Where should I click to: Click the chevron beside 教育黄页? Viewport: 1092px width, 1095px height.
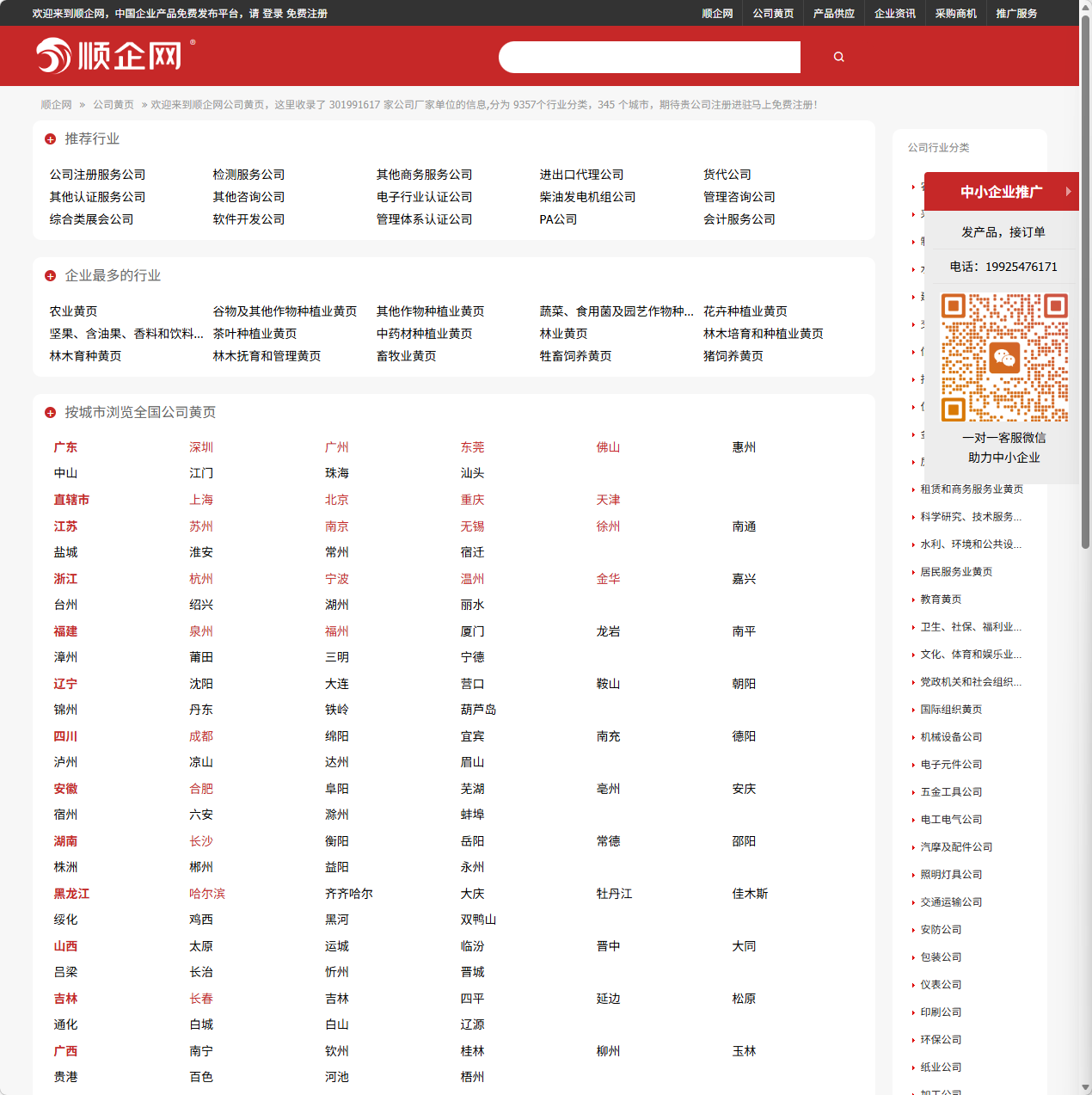click(914, 600)
